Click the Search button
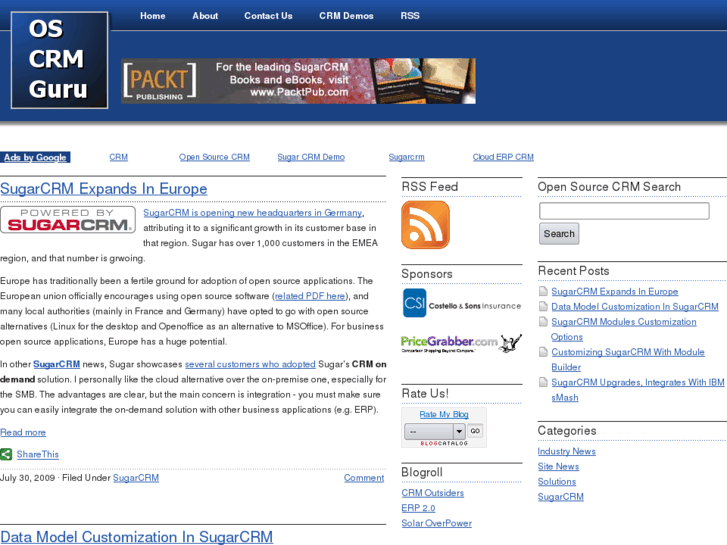Viewport: 727px width, 545px height. tap(559, 233)
